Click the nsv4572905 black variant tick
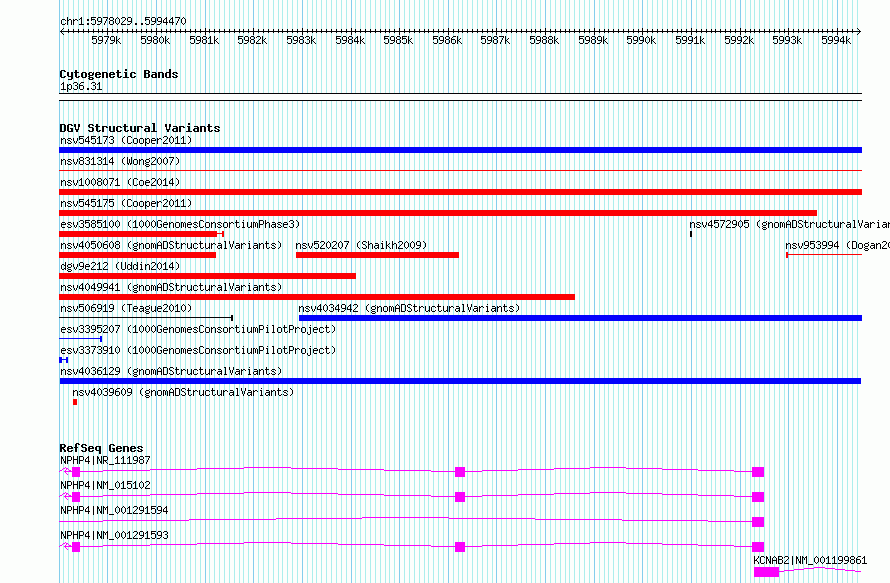890x583 pixels. [x=691, y=234]
